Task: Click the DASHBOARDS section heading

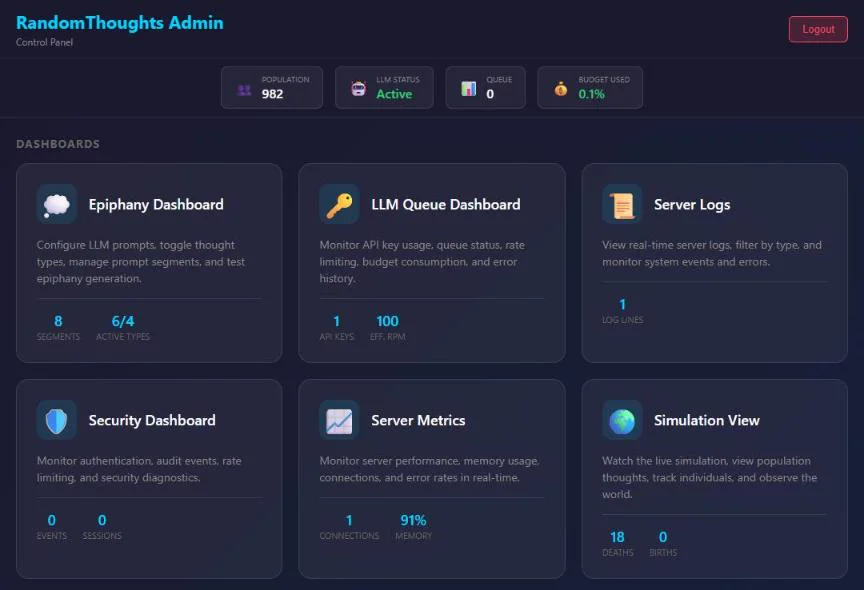Action: (x=58, y=144)
